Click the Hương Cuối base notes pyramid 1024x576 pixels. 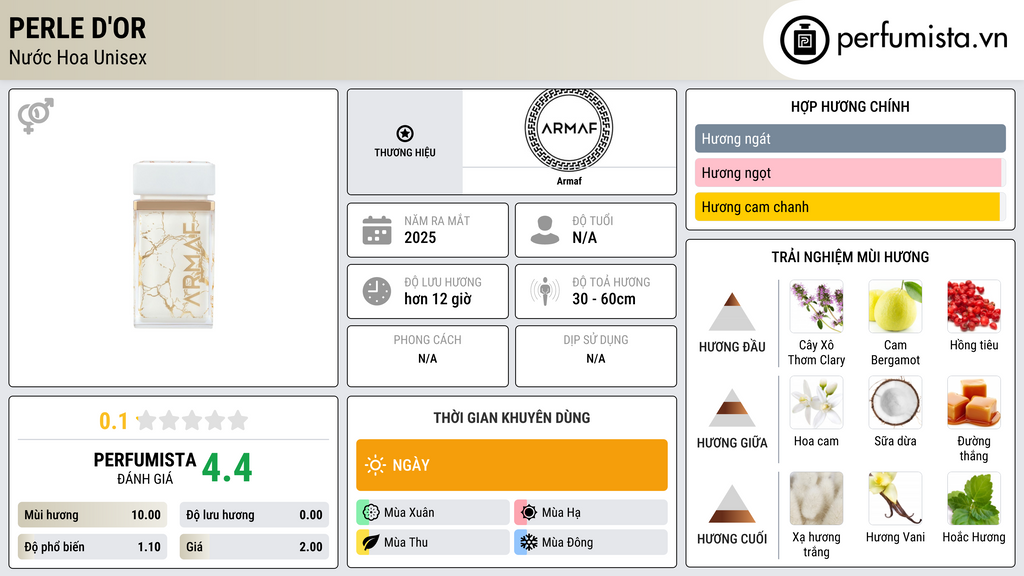click(x=732, y=504)
